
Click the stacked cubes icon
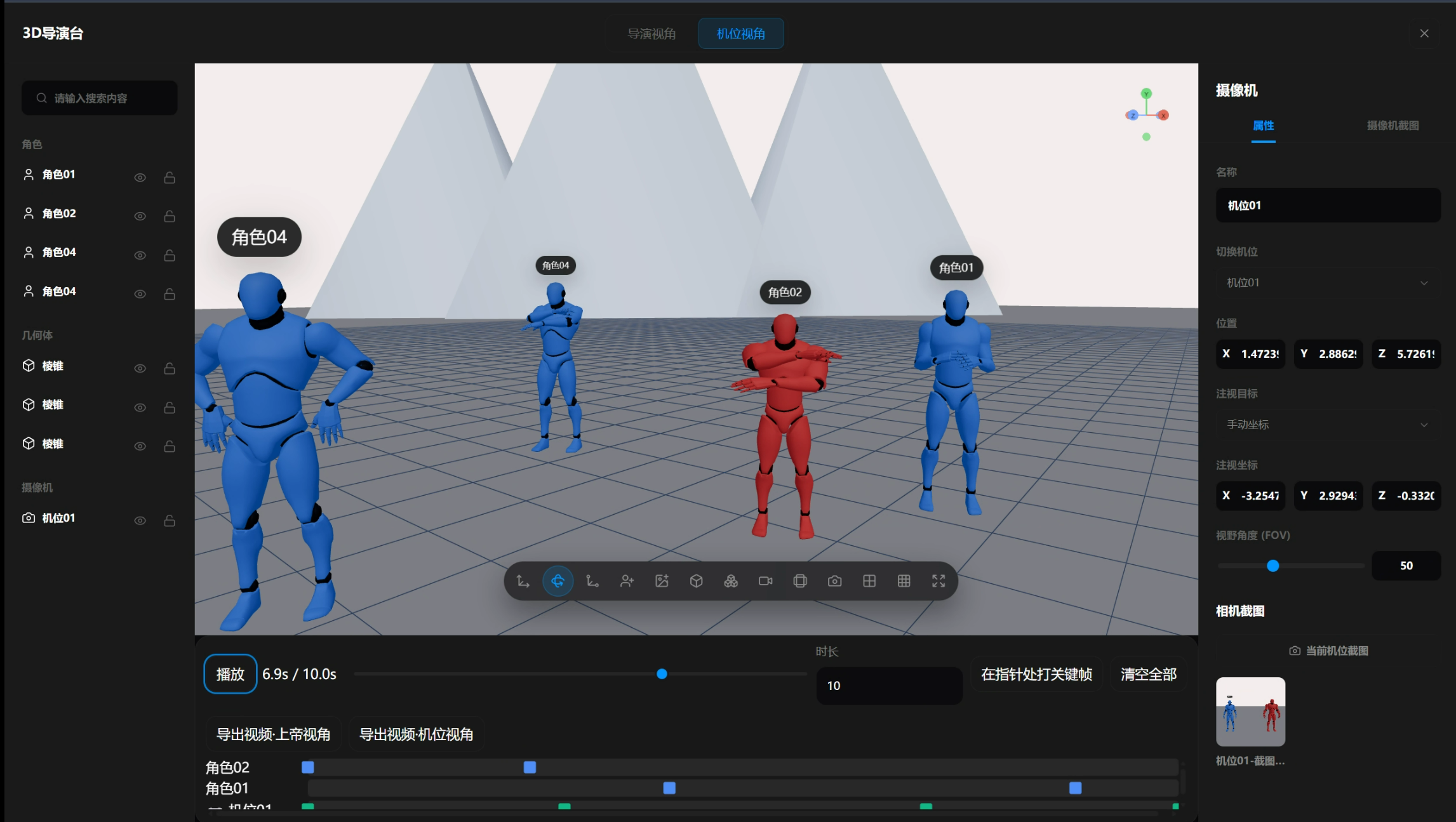pyautogui.click(x=731, y=581)
